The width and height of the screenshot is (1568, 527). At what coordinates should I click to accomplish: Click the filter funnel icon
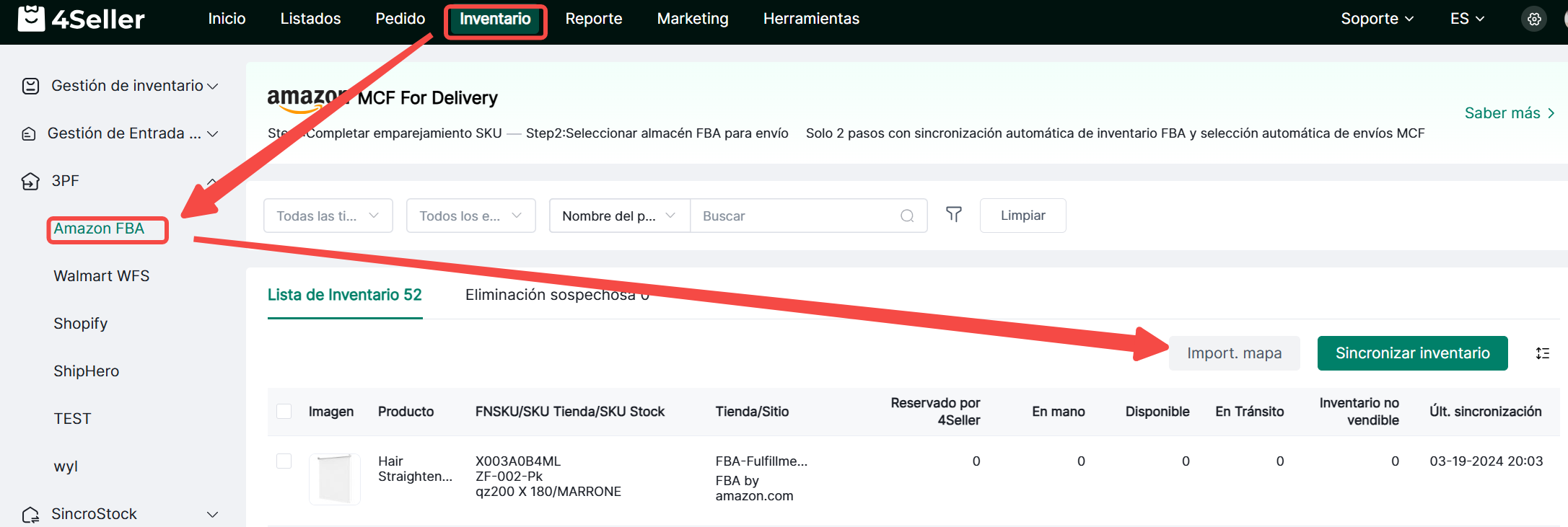pyautogui.click(x=953, y=215)
